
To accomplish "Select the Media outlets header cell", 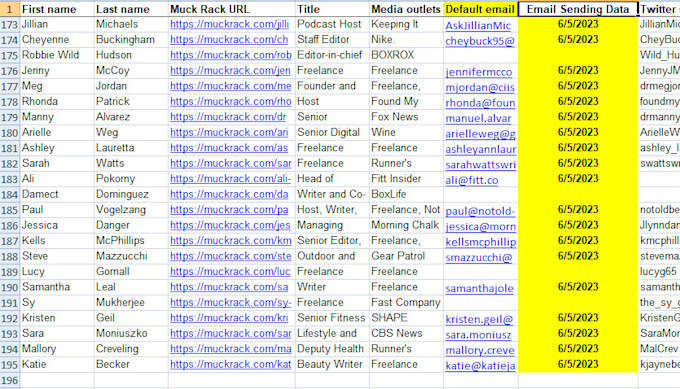I will pos(406,9).
